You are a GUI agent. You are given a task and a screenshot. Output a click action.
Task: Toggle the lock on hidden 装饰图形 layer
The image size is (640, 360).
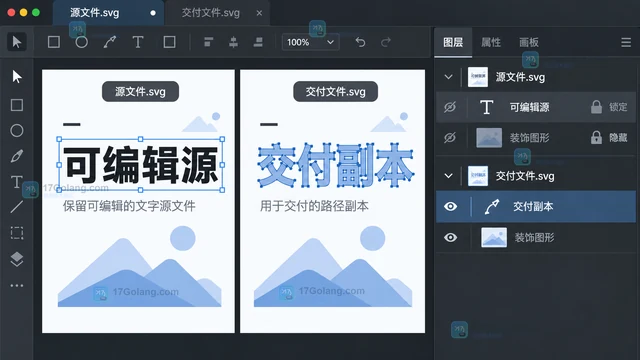click(596, 138)
